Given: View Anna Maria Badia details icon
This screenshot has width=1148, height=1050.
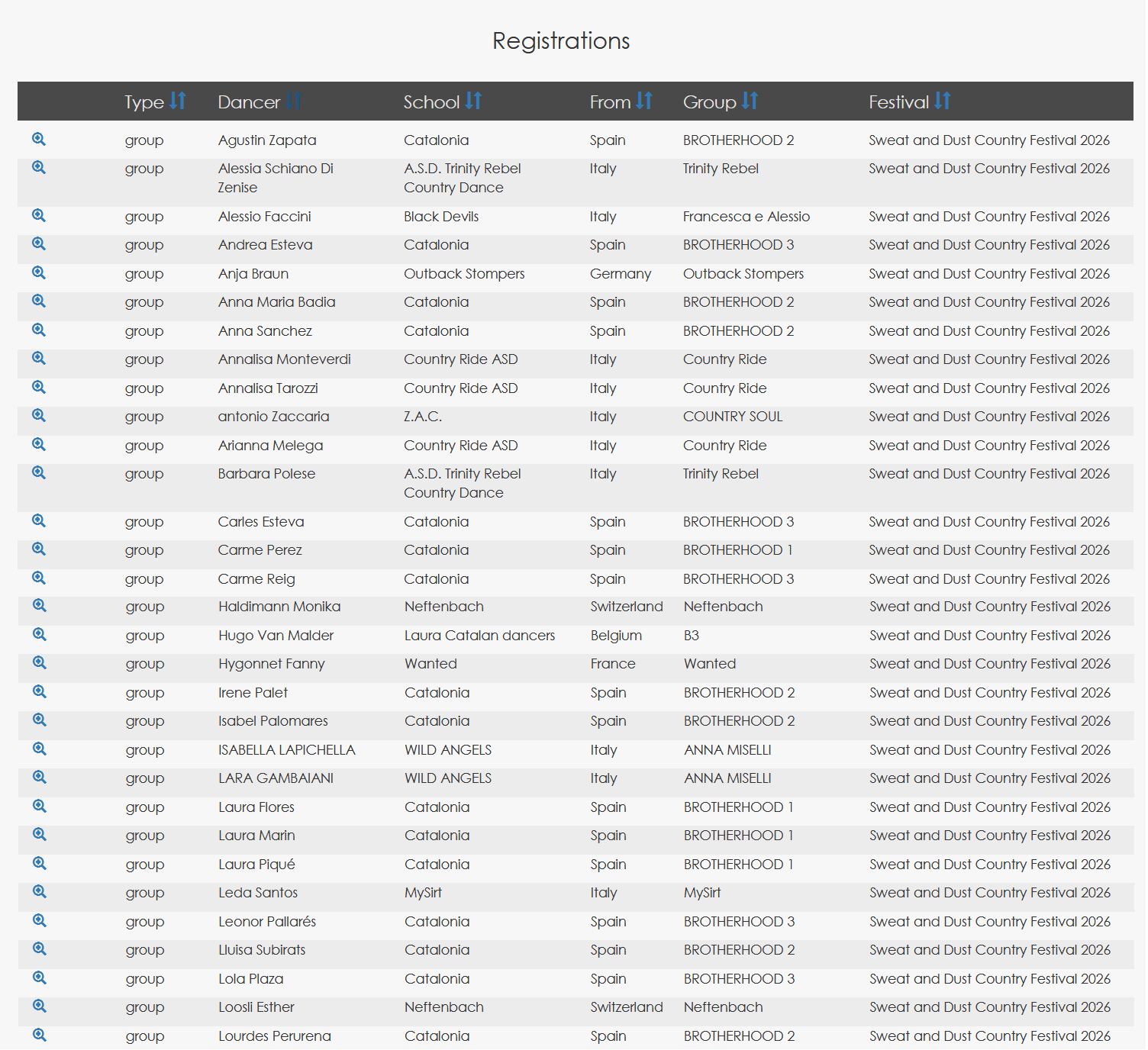Looking at the screenshot, I should coord(39,301).
